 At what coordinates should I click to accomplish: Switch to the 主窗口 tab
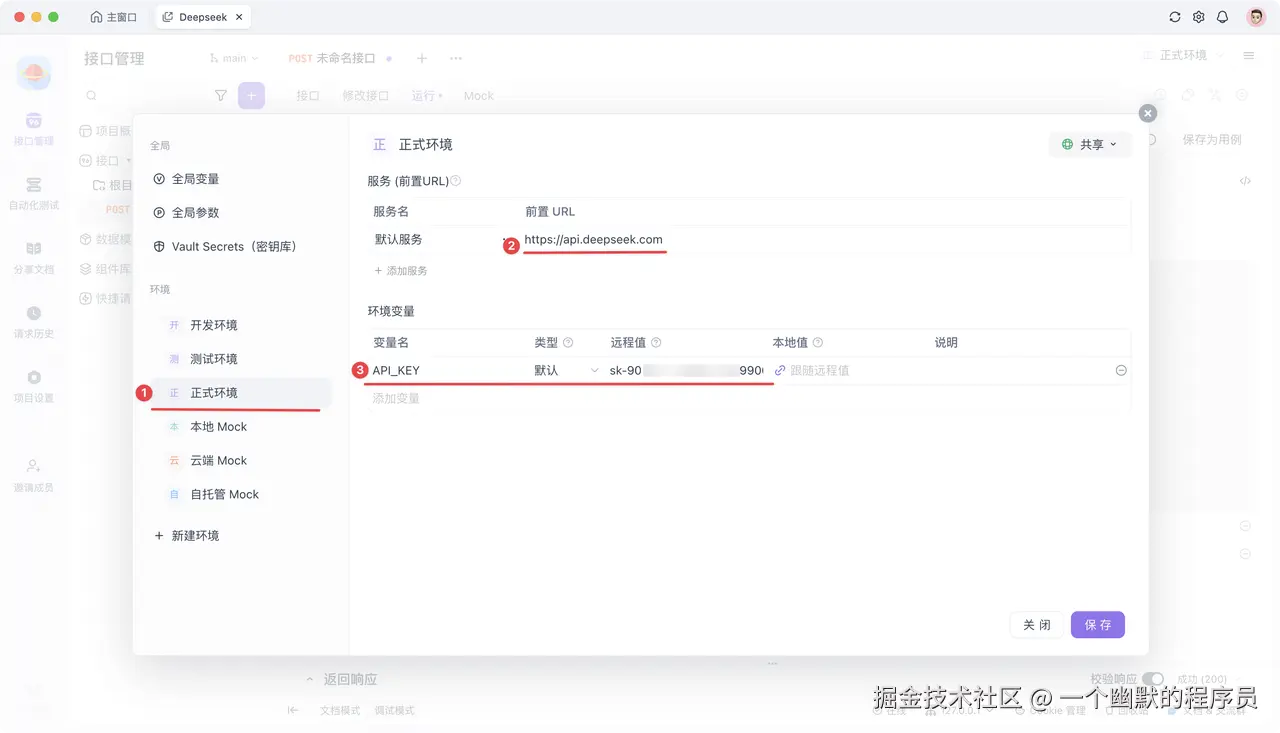pos(113,17)
